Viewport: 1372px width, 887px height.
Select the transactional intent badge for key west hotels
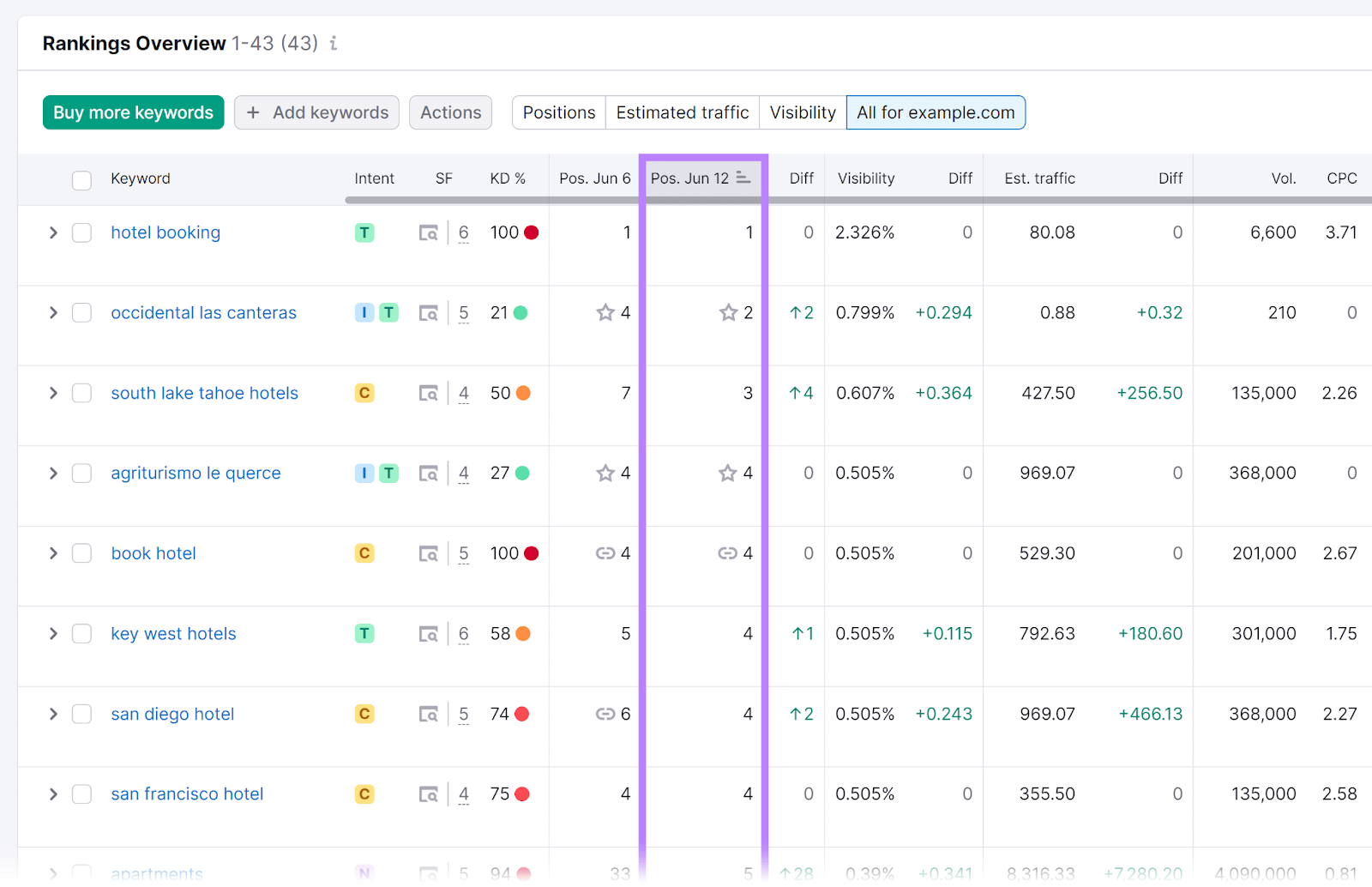[364, 633]
